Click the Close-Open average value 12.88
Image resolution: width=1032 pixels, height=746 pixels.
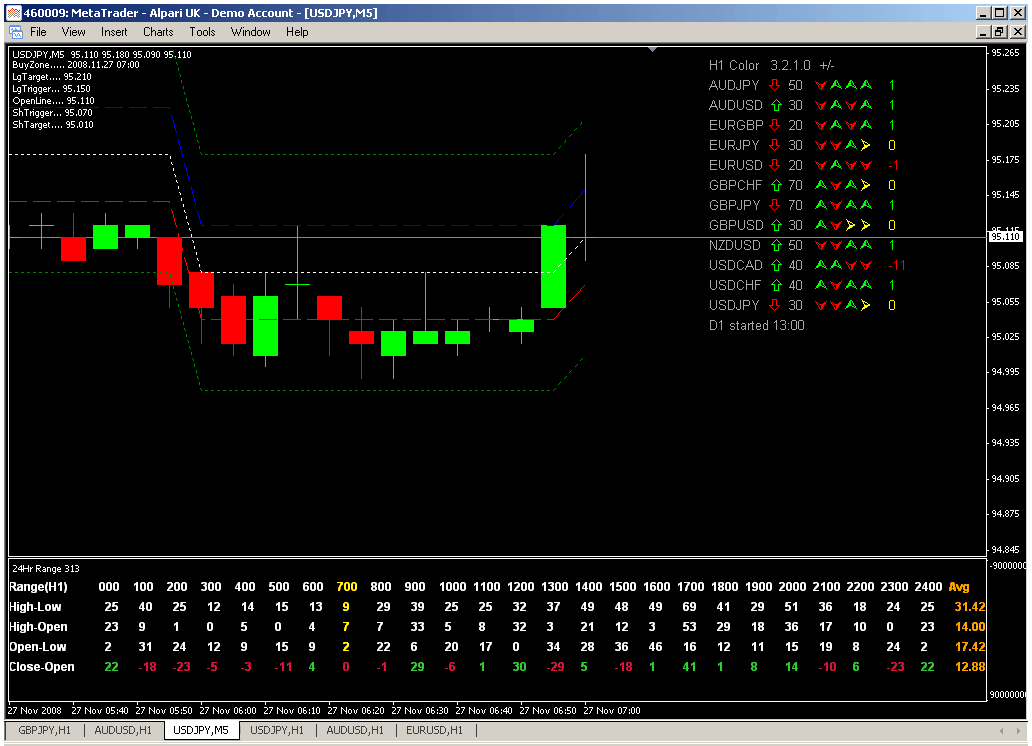(969, 666)
